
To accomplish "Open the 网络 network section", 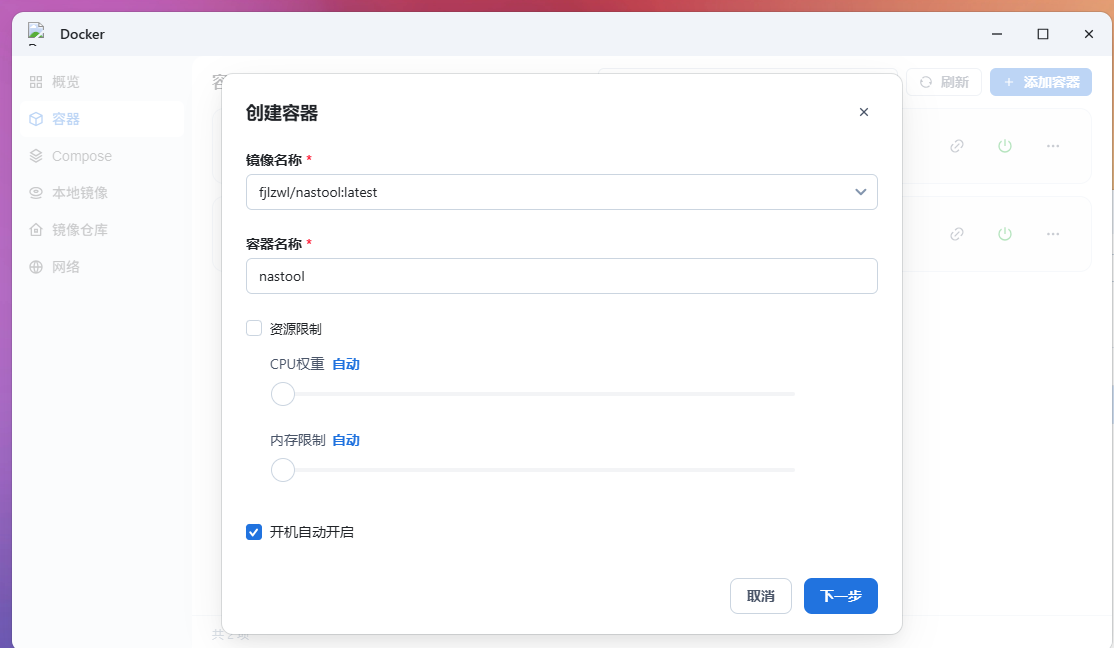I will [x=102, y=267].
